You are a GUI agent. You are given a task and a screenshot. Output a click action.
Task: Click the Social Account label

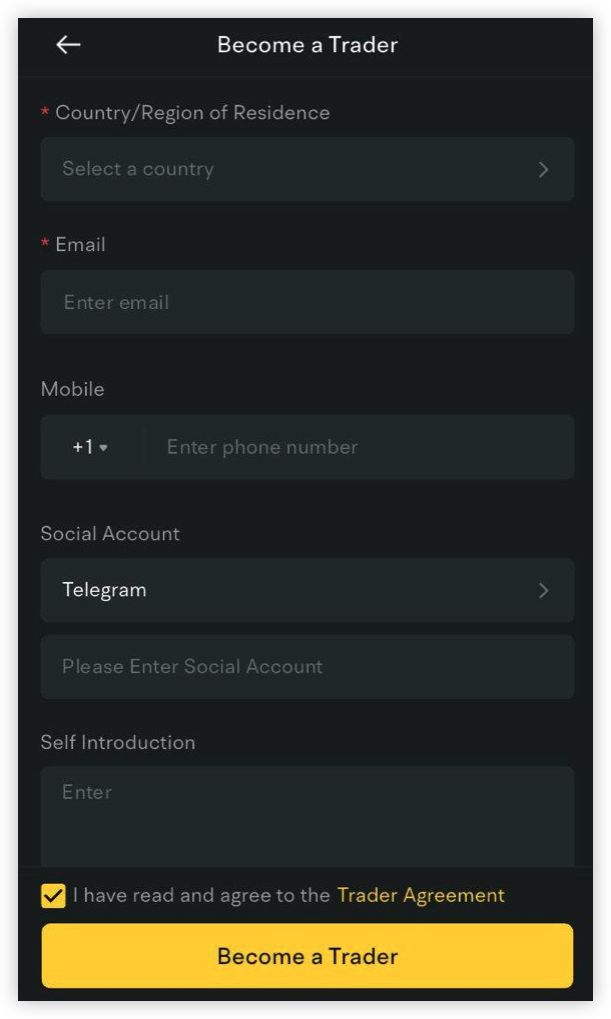110,534
